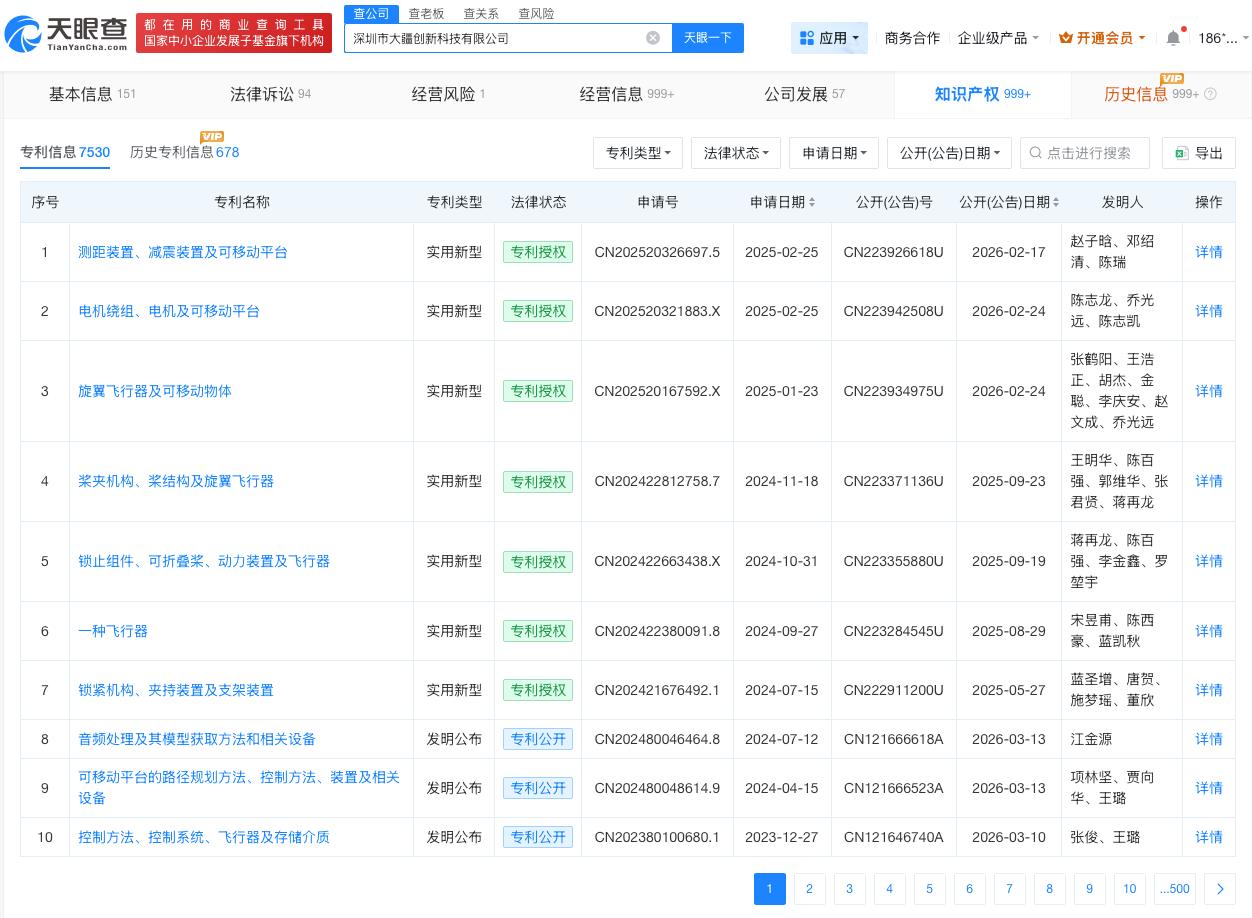
Task: Export the patent list via 导出
Action: (x=1199, y=153)
